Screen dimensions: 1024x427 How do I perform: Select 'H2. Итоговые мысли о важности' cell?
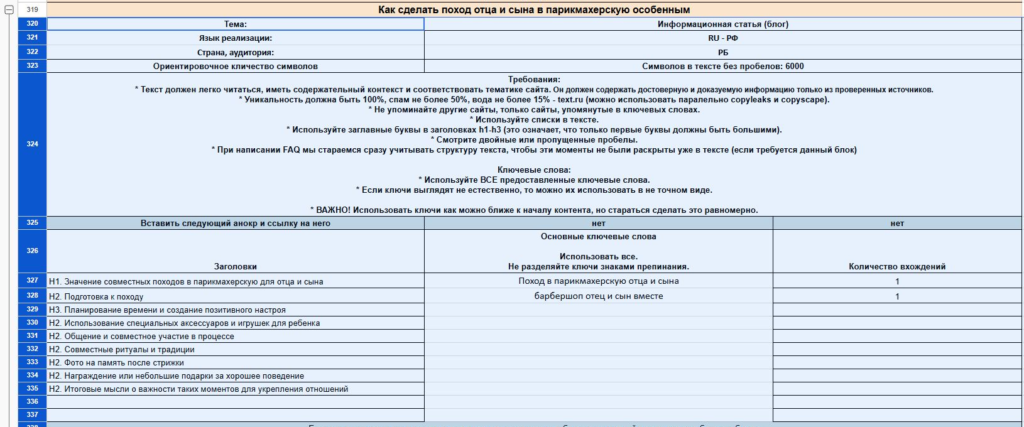tap(235, 389)
